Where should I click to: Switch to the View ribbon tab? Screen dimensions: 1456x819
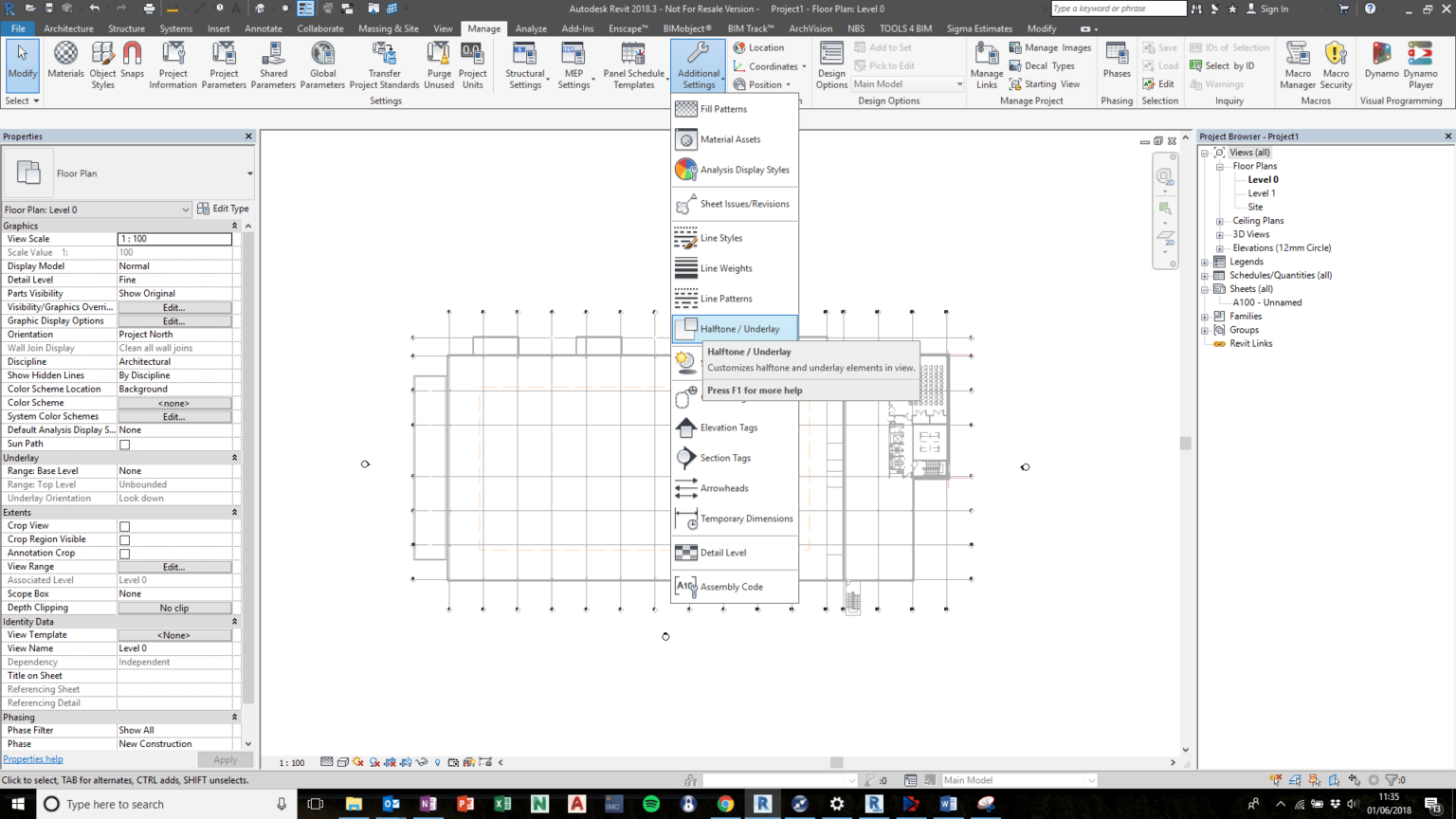click(443, 28)
